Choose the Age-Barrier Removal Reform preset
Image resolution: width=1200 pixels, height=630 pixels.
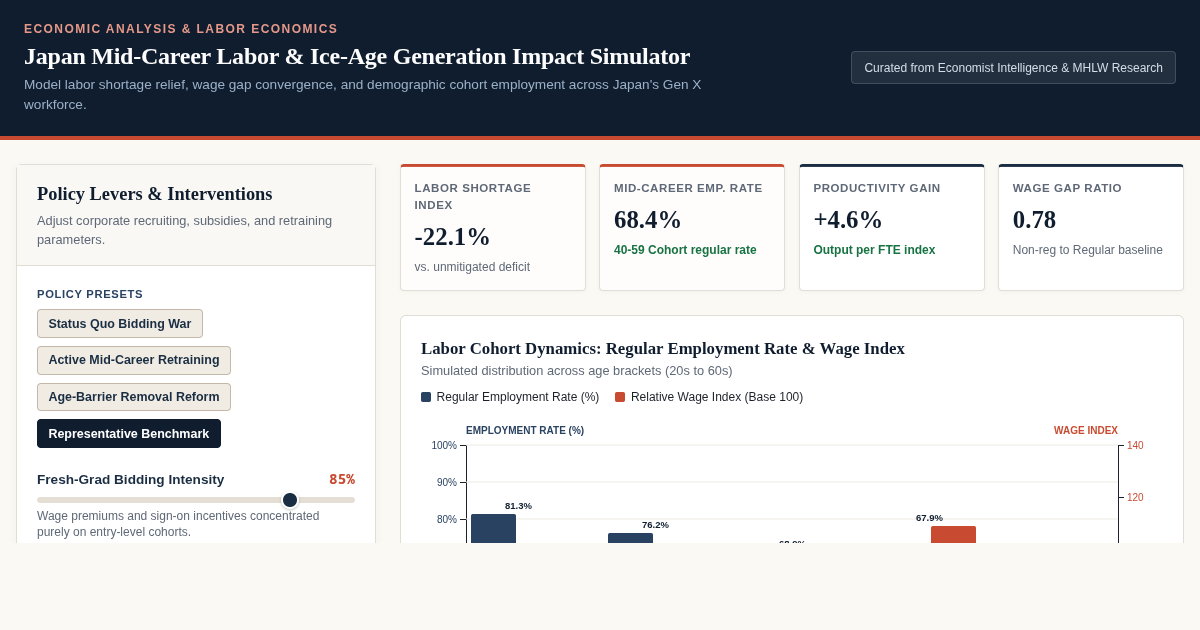coord(134,397)
